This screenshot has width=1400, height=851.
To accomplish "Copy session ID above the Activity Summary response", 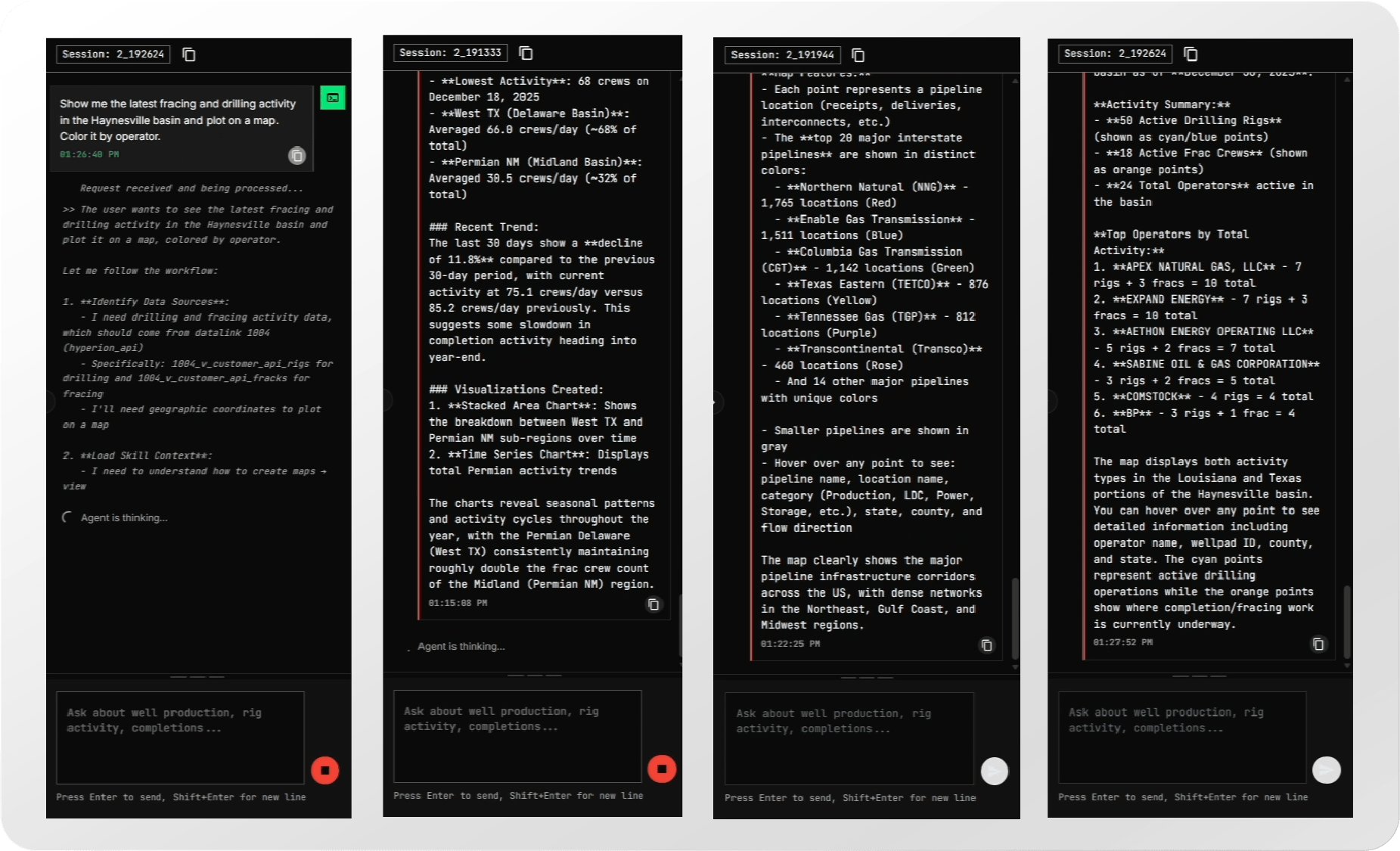I will [x=1190, y=54].
